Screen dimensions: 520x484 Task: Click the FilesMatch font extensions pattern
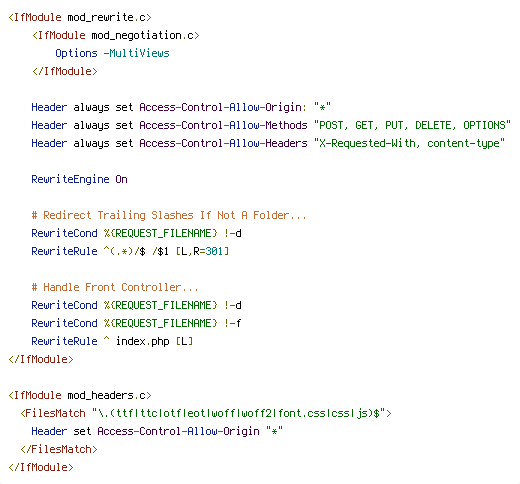[x=238, y=413]
